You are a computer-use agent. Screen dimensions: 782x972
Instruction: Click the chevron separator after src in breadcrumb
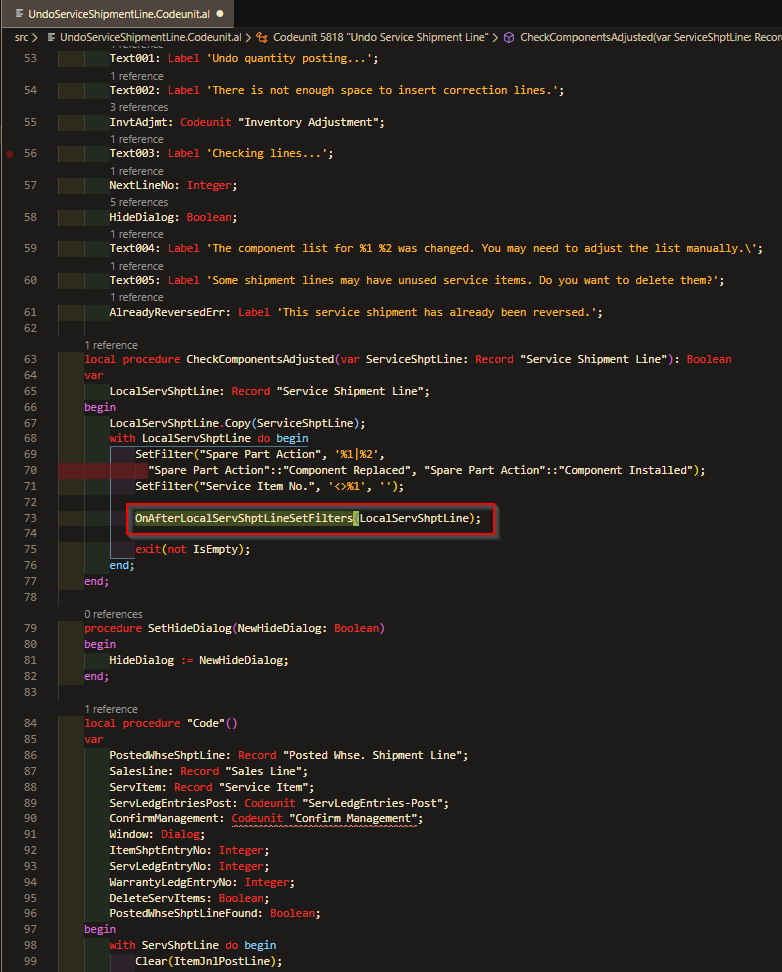point(37,37)
